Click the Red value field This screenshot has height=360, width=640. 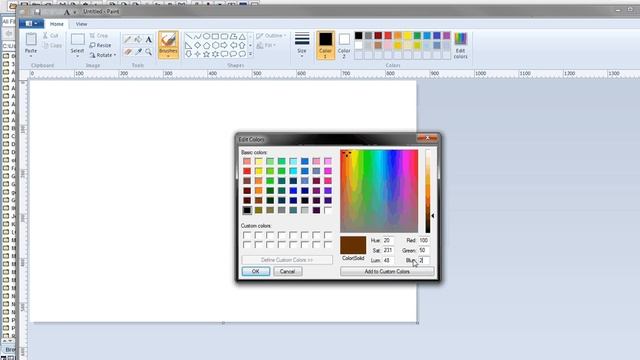(x=424, y=240)
